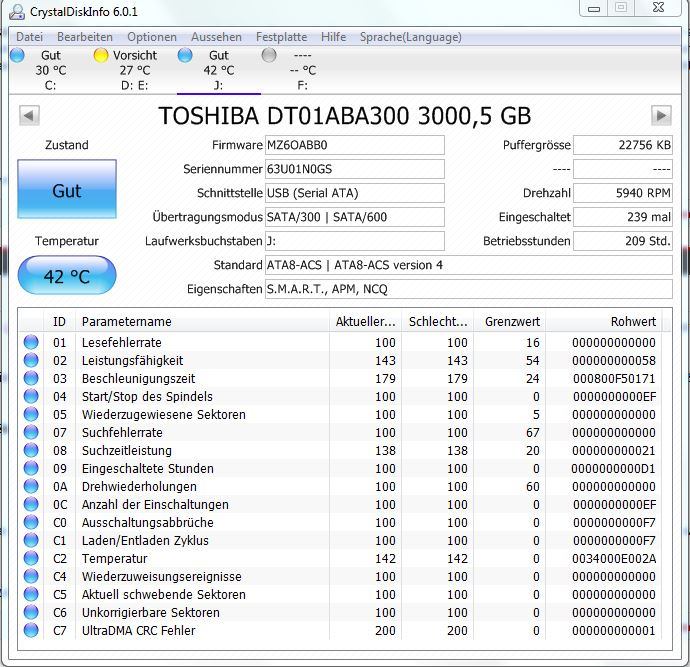The width and height of the screenshot is (690, 667).
Task: Click the Laufwerksbuchstaben field J:
Action: pyautogui.click(x=355, y=241)
